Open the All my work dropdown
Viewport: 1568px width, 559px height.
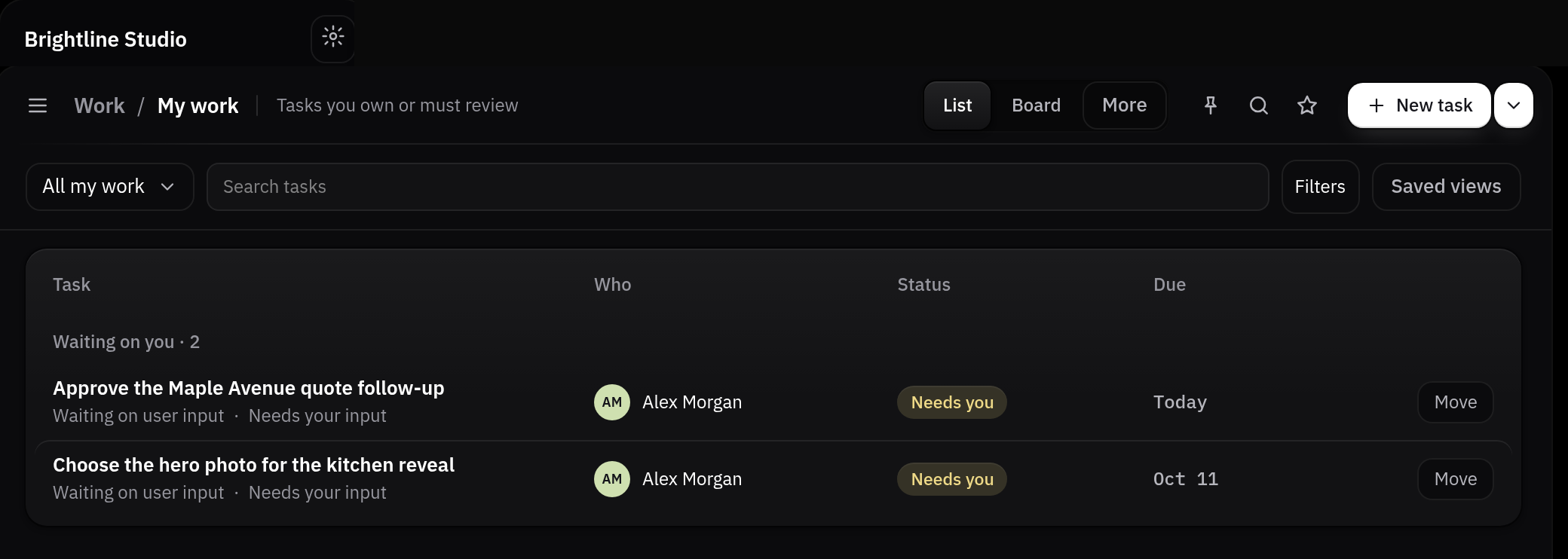click(110, 187)
